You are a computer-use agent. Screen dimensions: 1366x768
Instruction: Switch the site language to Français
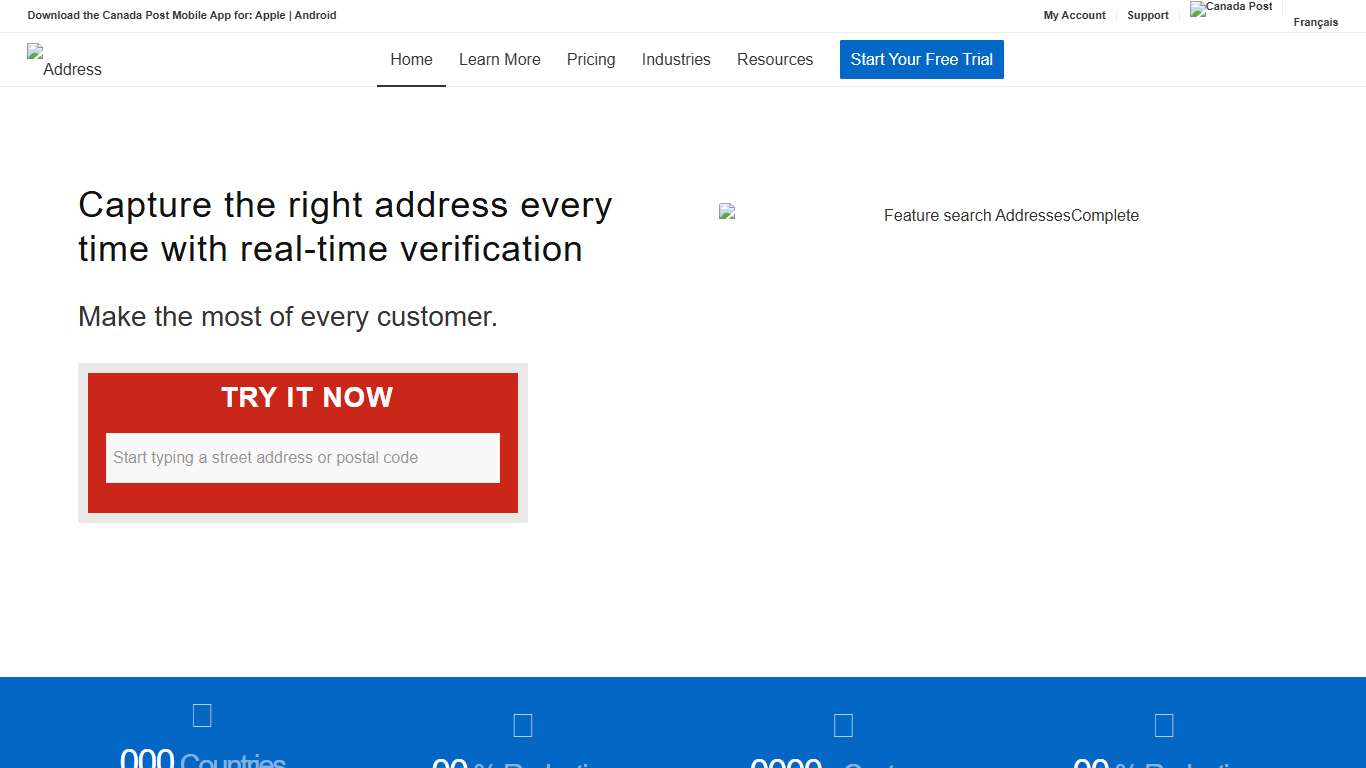pos(1315,21)
